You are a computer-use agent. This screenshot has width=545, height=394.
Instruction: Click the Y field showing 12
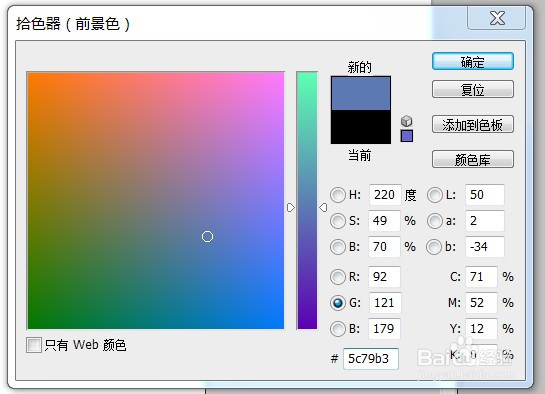coord(481,329)
